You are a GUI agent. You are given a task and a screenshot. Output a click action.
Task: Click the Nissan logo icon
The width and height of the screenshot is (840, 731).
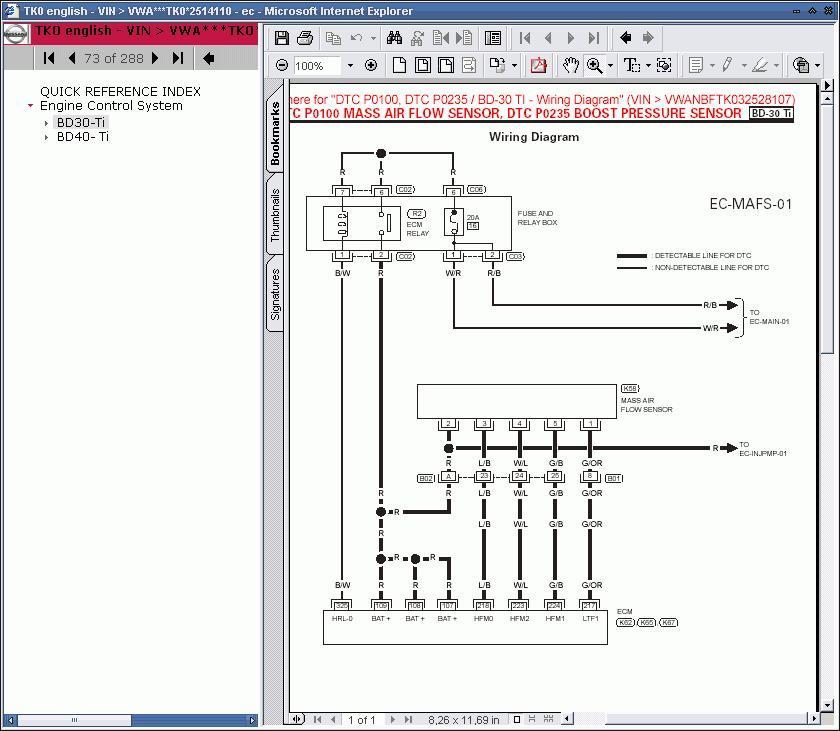tap(16, 34)
